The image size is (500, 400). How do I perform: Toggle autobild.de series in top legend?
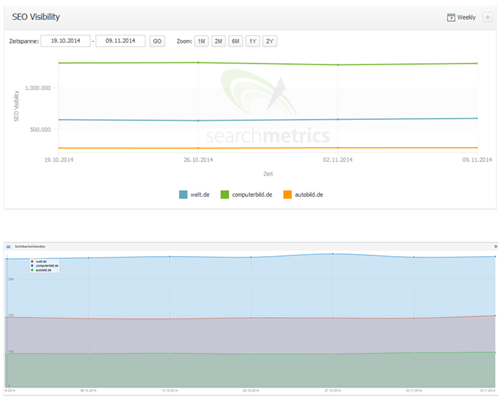pos(309,195)
